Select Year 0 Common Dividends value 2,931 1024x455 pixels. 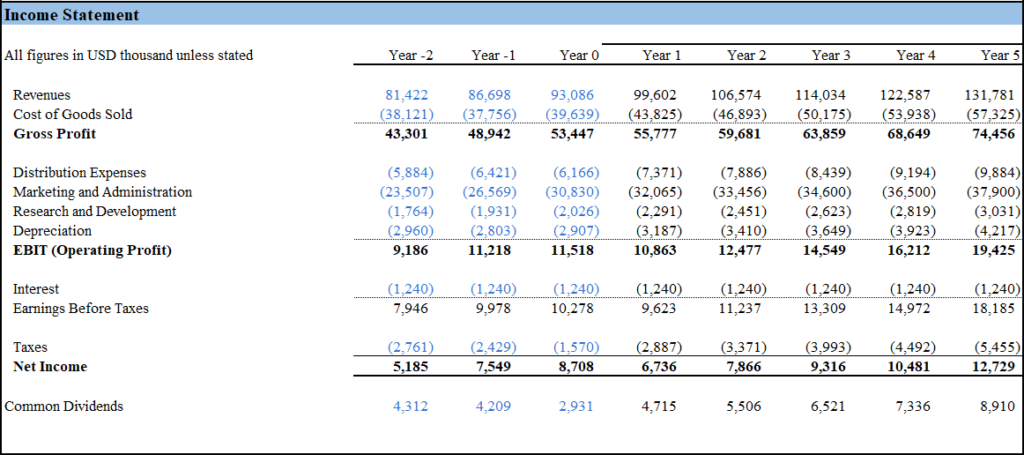578,406
